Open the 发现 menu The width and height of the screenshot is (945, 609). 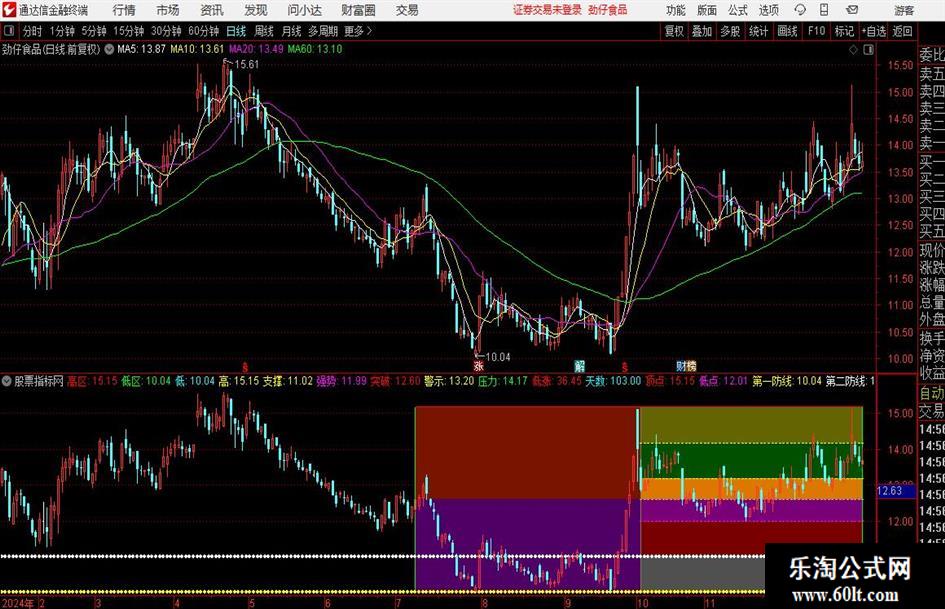point(256,10)
